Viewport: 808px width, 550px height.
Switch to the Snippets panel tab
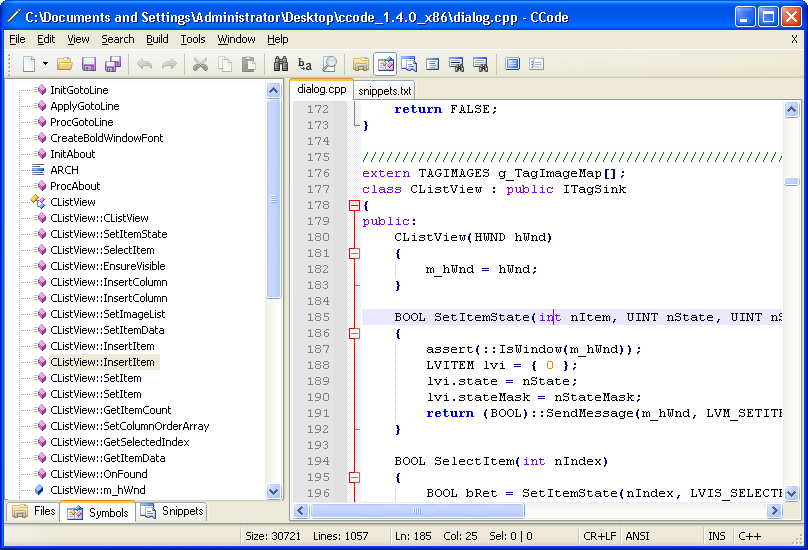172,511
